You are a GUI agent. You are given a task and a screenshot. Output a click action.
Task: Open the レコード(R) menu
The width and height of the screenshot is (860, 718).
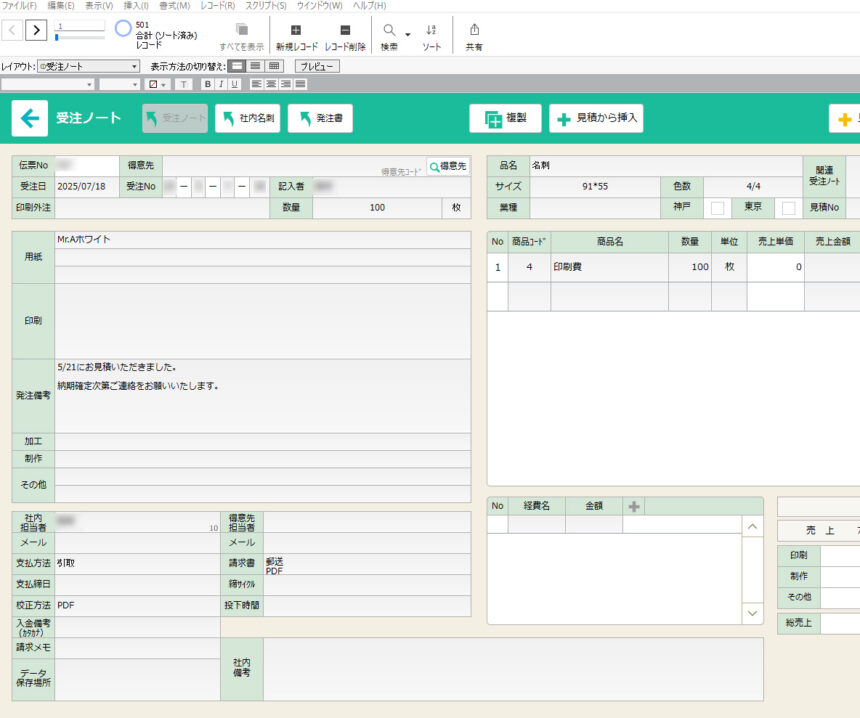[218, 5]
